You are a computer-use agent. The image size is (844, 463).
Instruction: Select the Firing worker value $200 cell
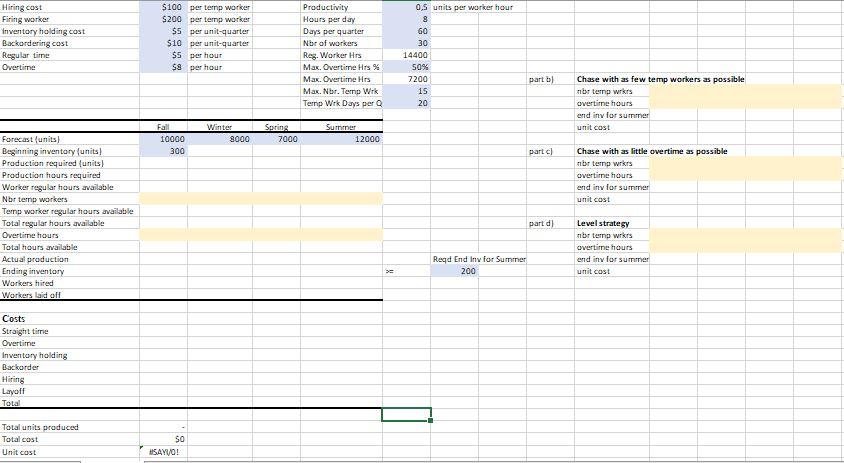164,19
